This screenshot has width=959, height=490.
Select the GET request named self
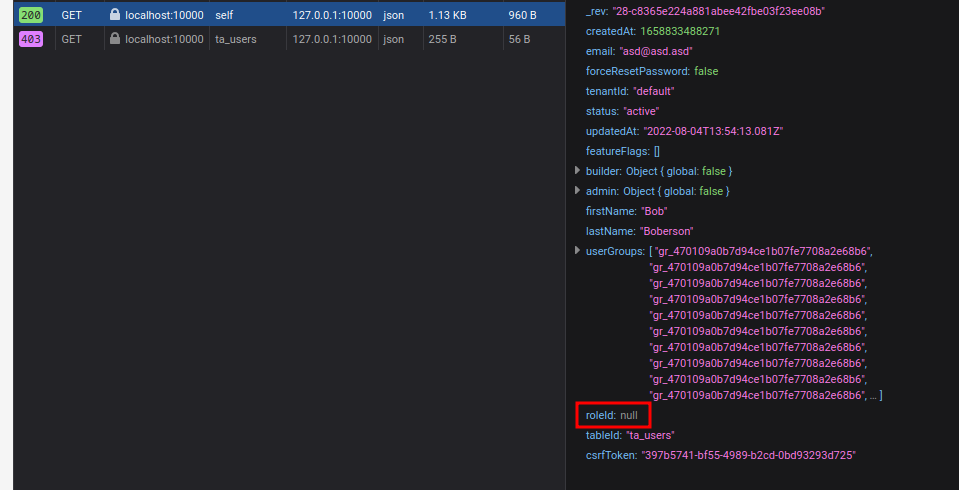click(x=289, y=15)
